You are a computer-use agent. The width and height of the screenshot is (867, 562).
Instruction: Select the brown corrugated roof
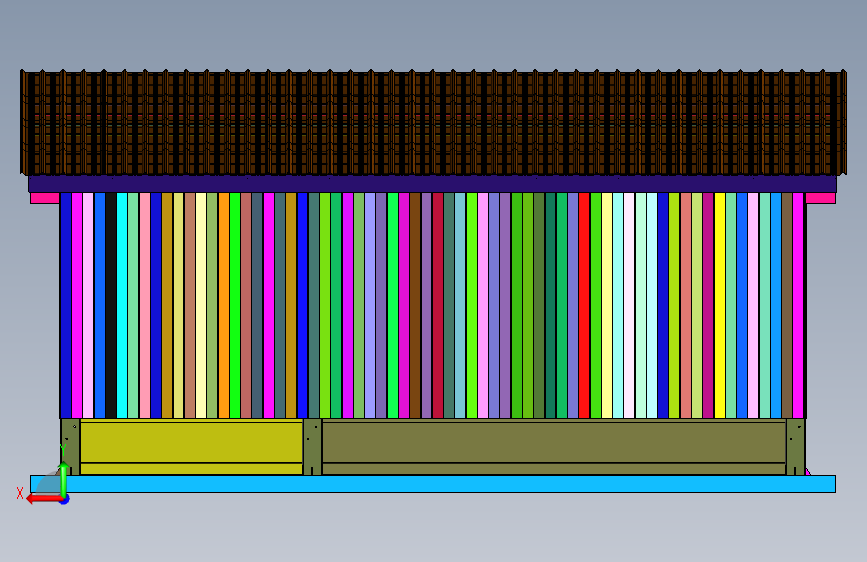pos(434,123)
